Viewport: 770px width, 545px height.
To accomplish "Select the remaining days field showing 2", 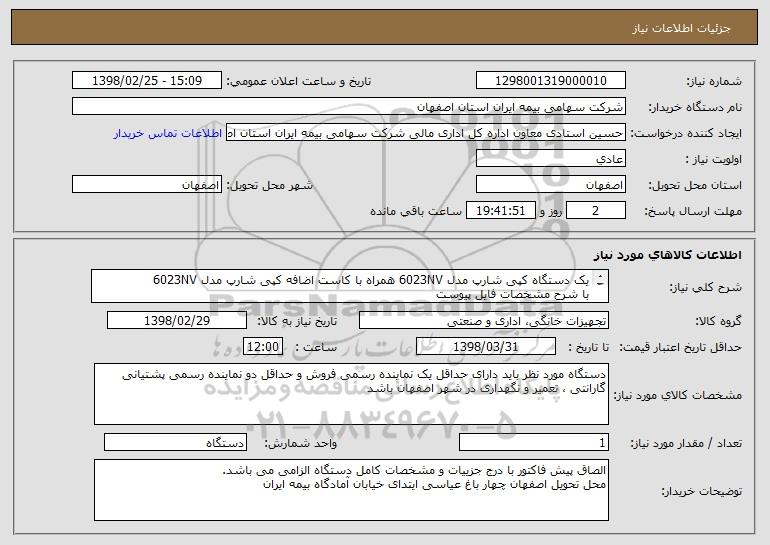I will [596, 211].
